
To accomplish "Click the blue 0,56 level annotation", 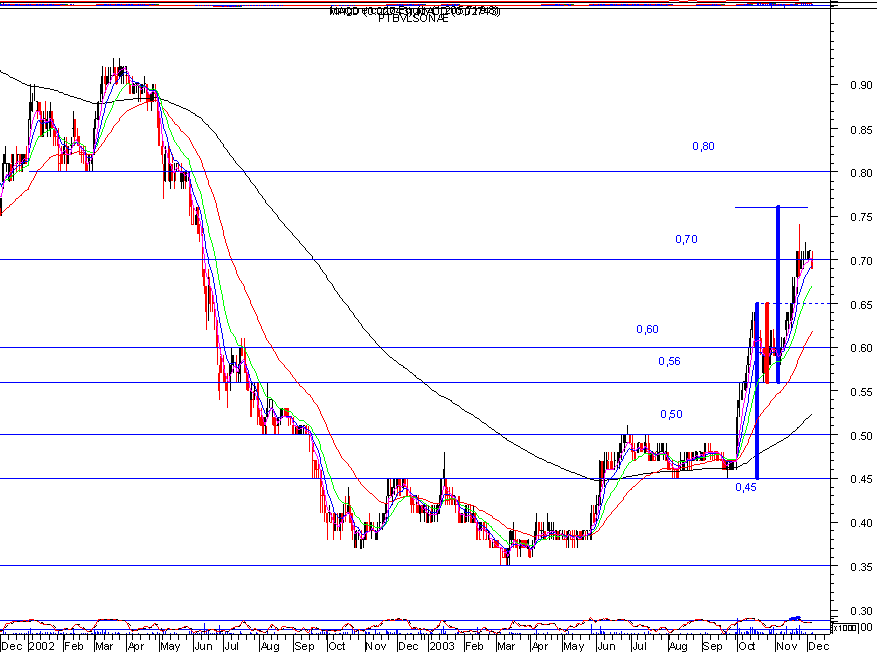I will pos(669,361).
